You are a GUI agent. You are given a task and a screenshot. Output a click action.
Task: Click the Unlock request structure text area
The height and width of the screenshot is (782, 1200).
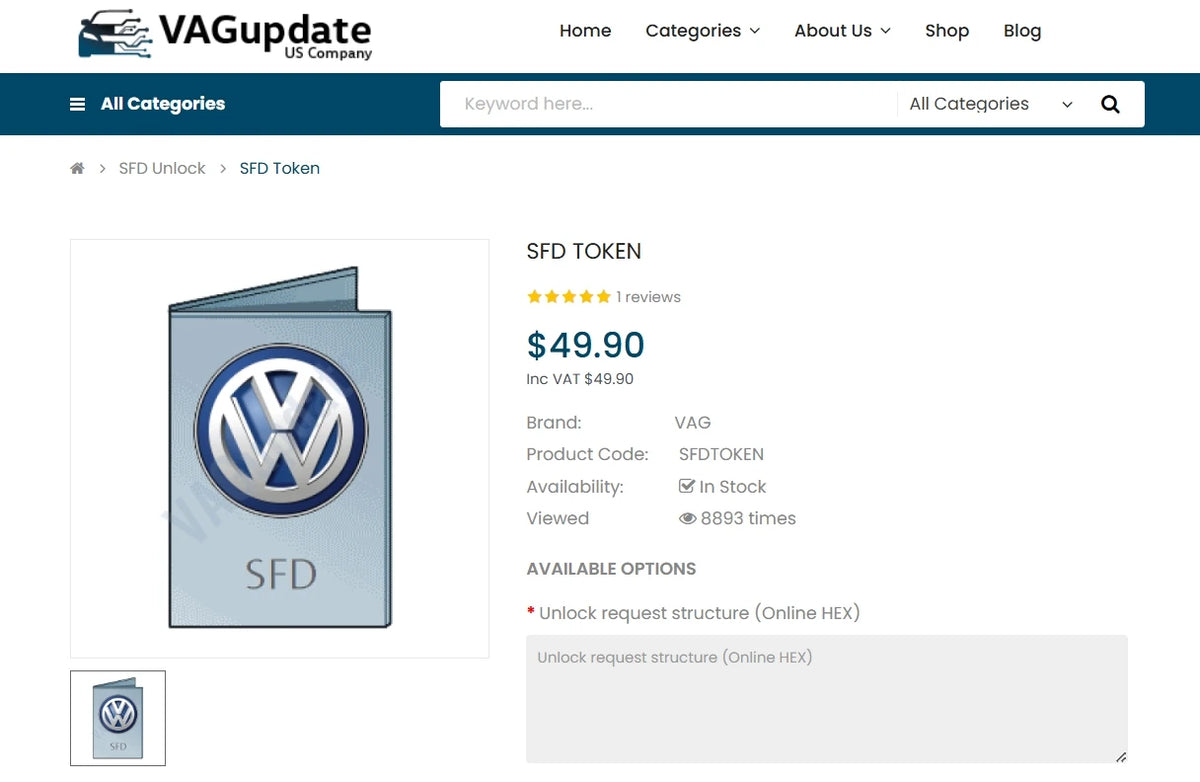click(827, 699)
